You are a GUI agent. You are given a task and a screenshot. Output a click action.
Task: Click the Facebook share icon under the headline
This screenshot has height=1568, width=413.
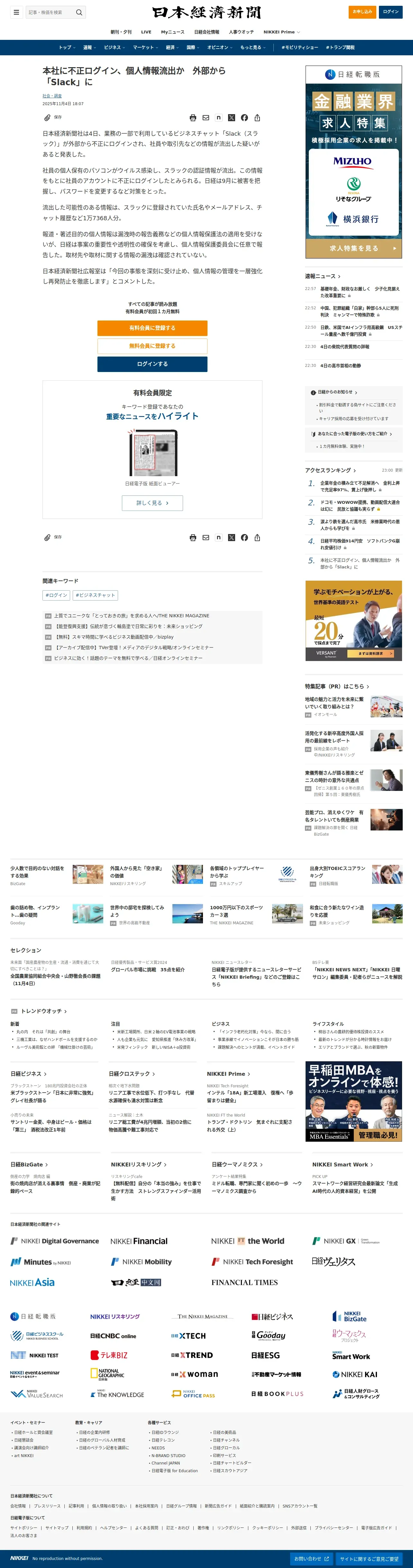(244, 117)
